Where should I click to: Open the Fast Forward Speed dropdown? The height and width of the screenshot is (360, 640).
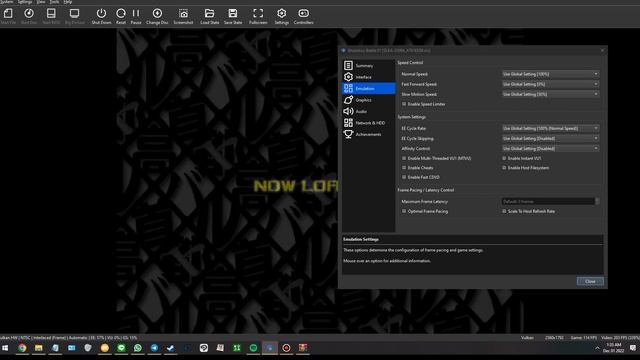pyautogui.click(x=550, y=84)
